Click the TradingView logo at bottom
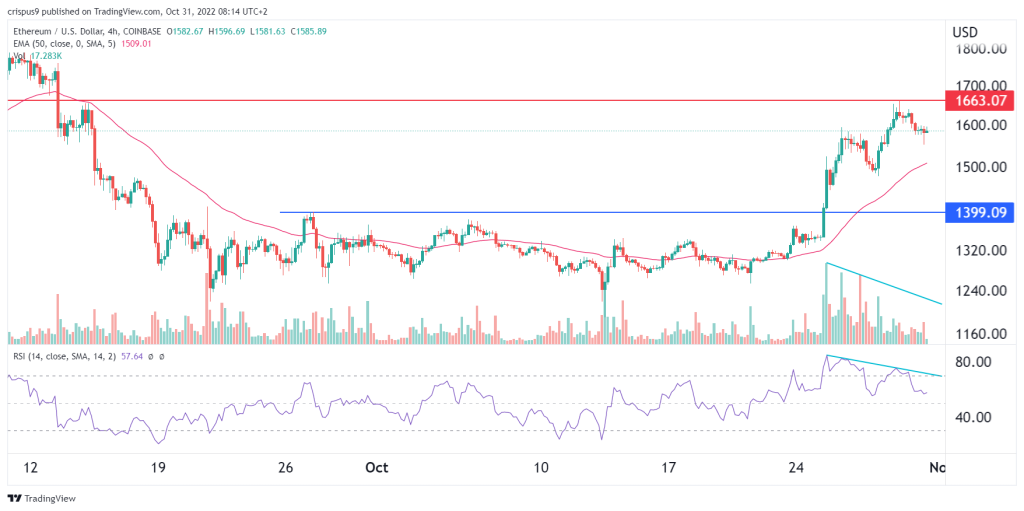This screenshot has height=511, width=1024. 41,498
